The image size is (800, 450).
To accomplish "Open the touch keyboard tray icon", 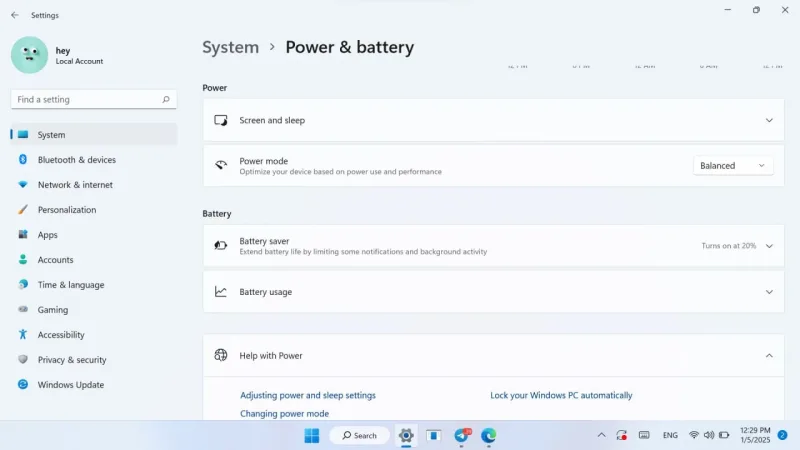I will pyautogui.click(x=644, y=435).
